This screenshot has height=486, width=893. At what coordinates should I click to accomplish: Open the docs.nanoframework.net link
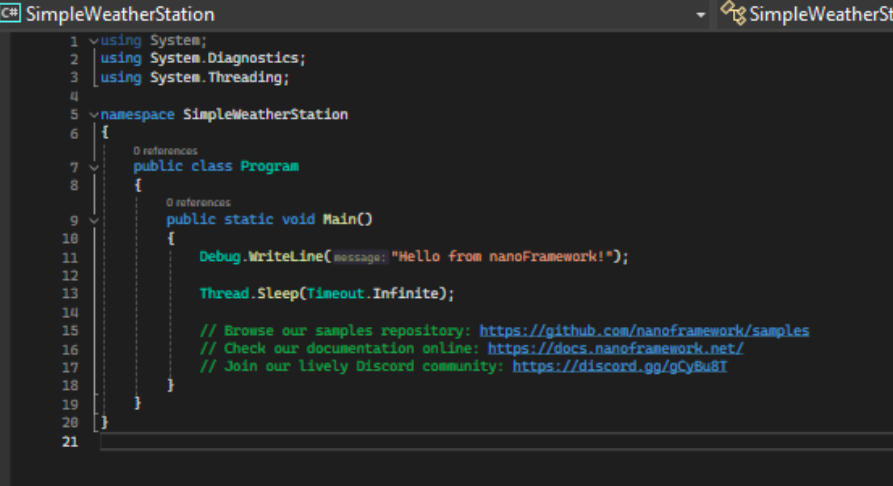point(616,348)
